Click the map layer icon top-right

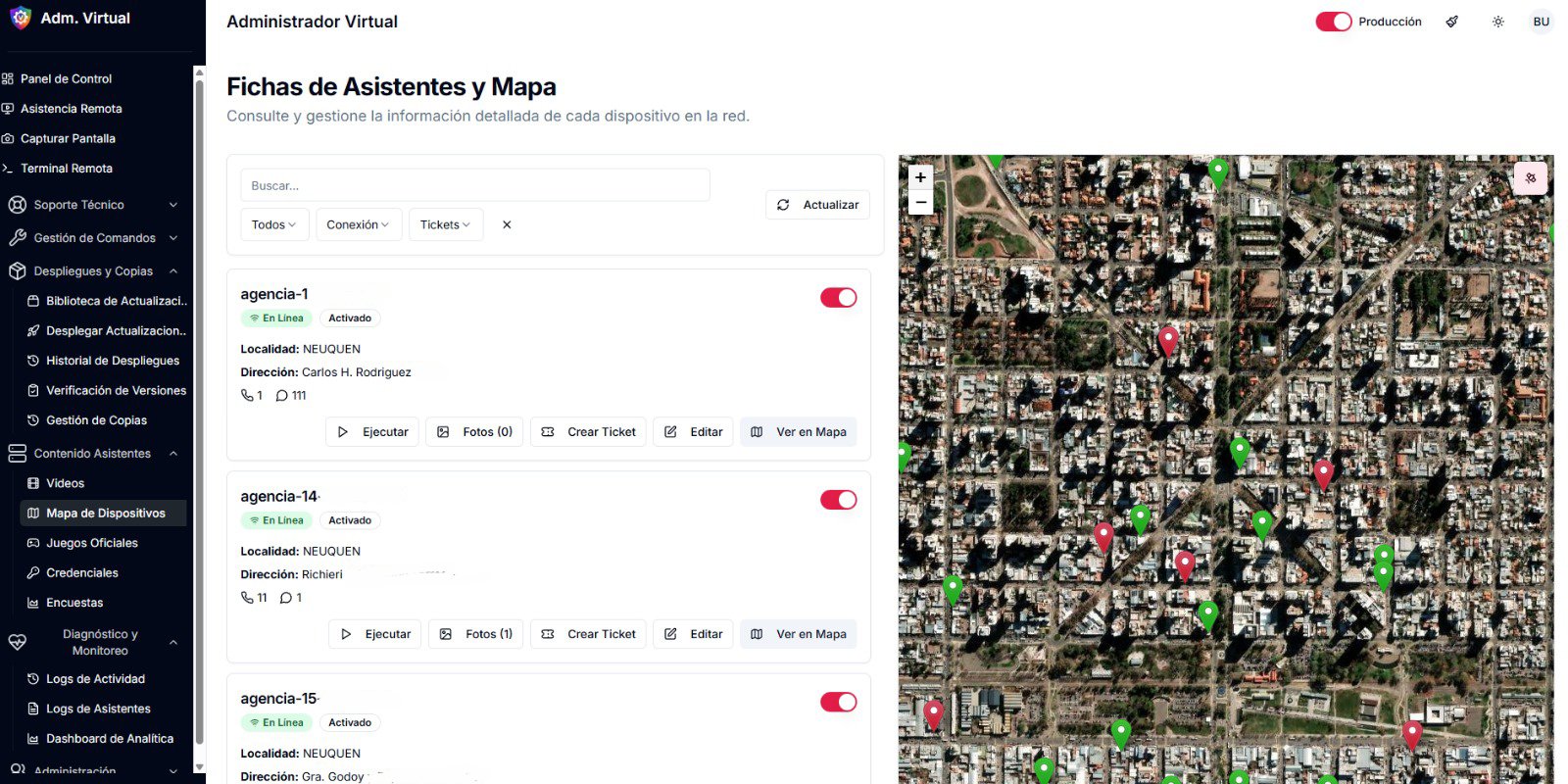[x=1530, y=178]
